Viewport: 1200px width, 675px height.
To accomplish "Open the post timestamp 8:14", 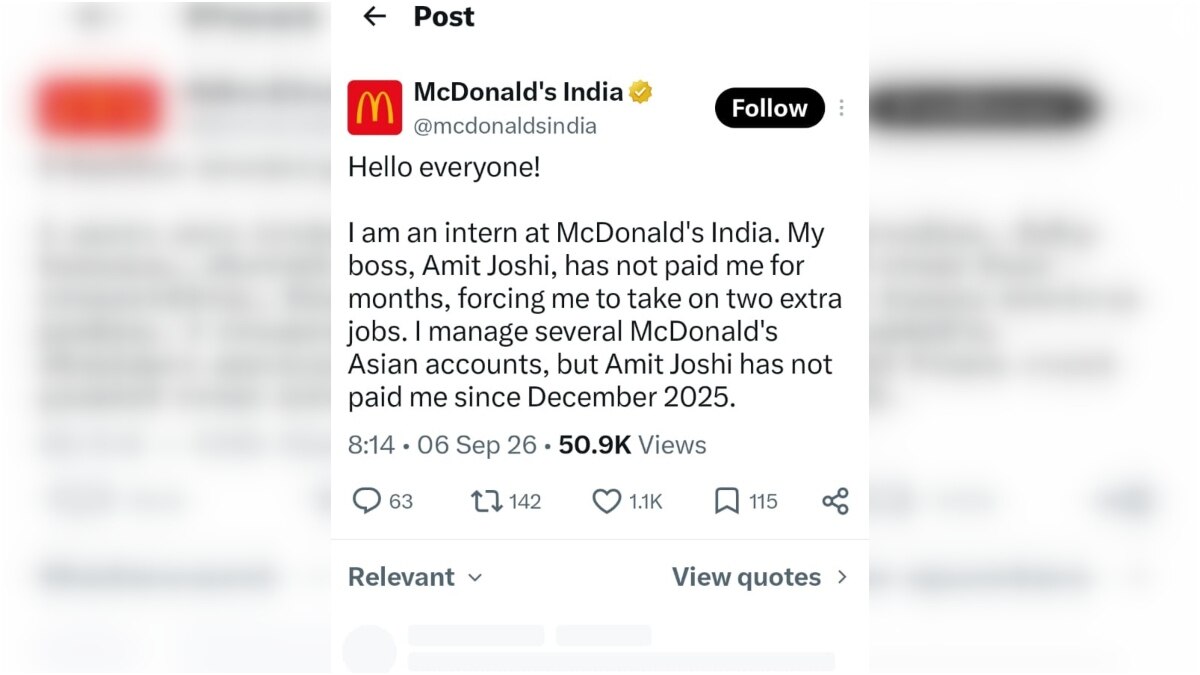I will coord(371,445).
